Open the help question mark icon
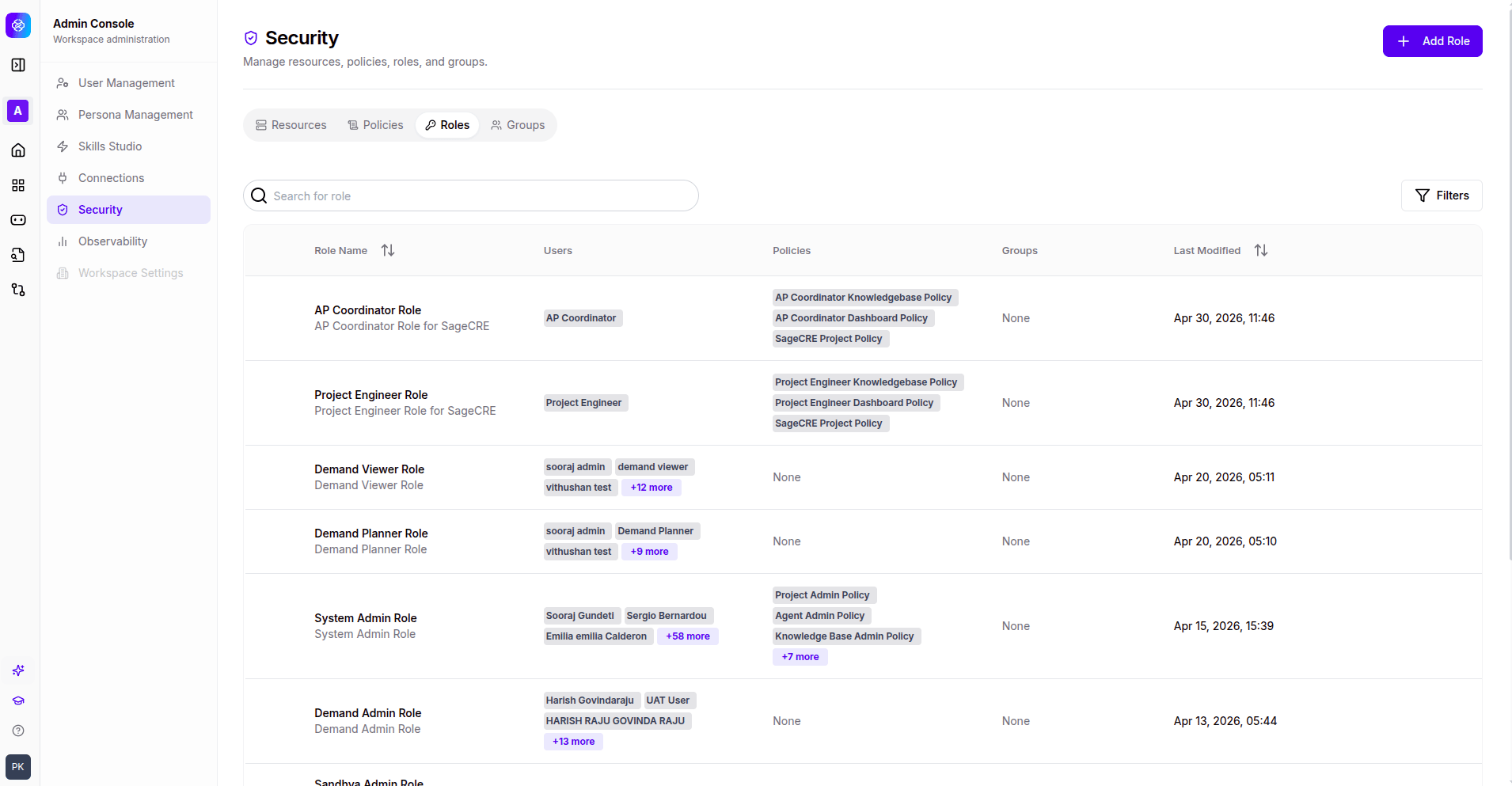1512x786 pixels. point(18,731)
